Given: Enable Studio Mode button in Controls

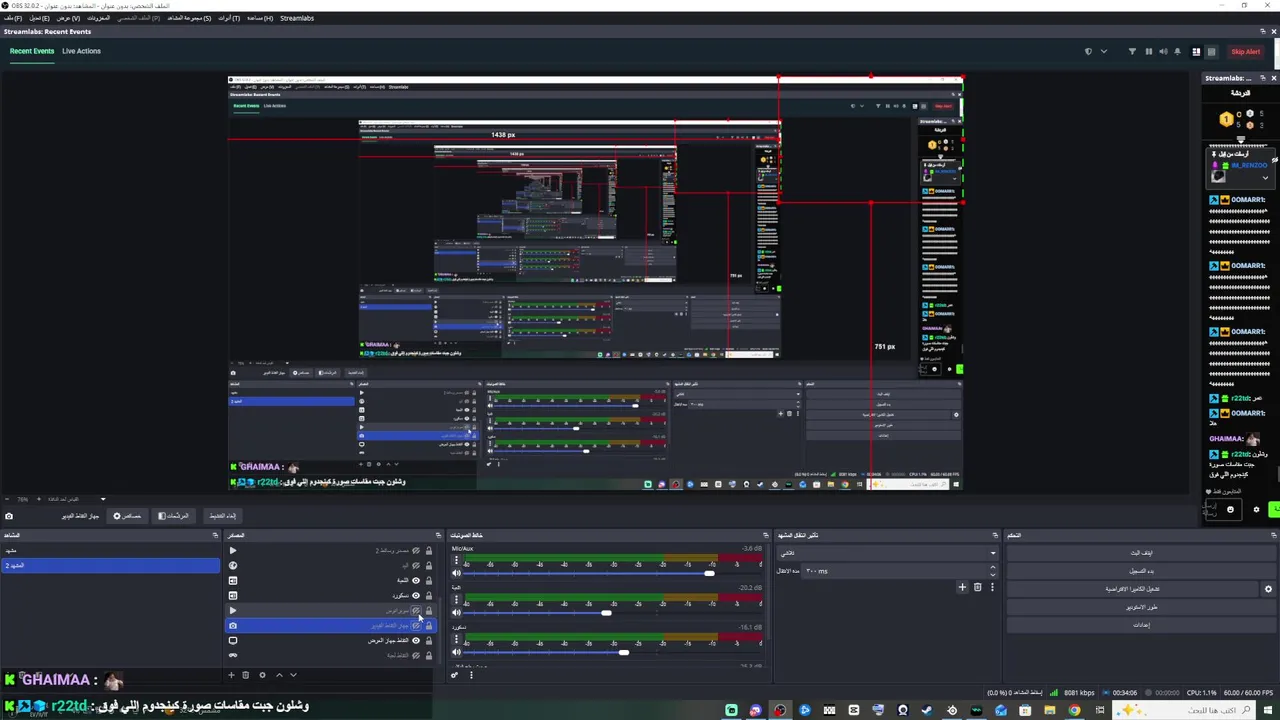Looking at the screenshot, I should [x=1141, y=607].
